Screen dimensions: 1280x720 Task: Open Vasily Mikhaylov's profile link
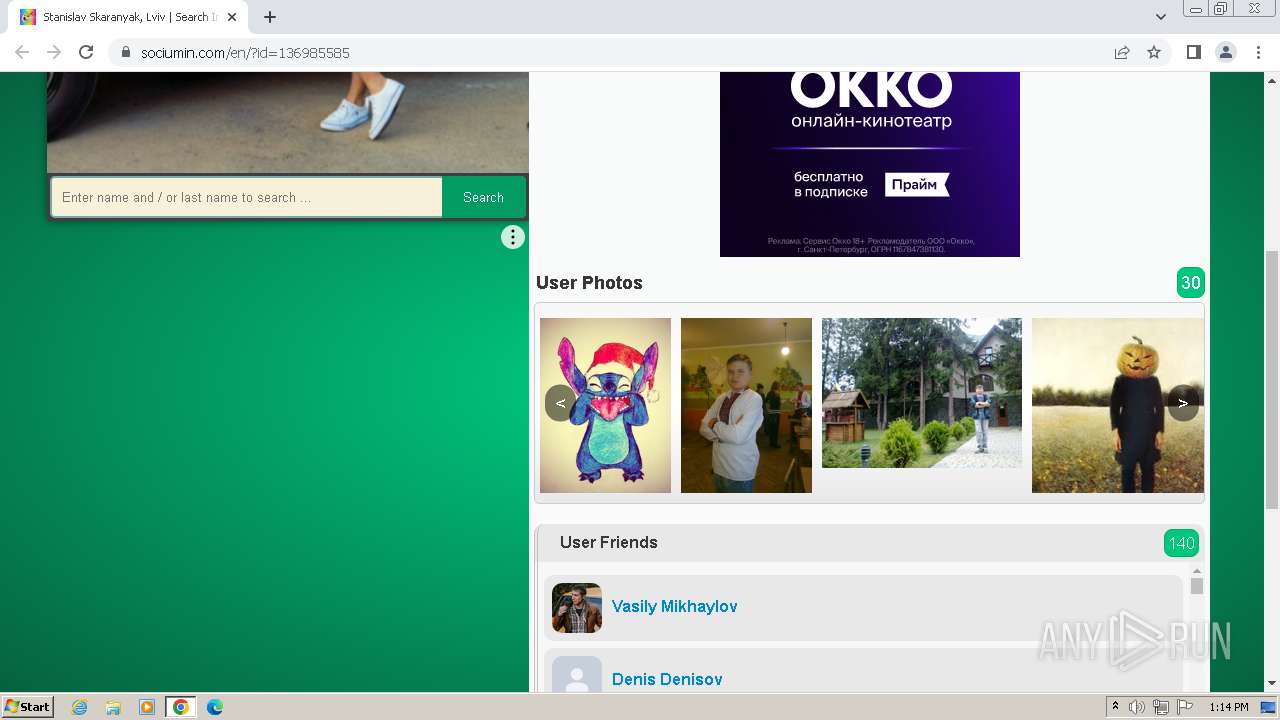tap(675, 606)
